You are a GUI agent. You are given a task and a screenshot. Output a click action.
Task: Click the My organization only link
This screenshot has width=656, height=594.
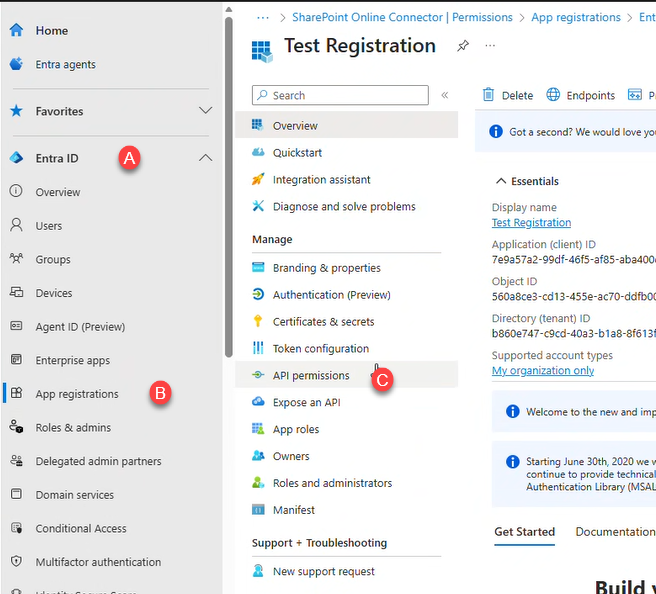(x=542, y=371)
